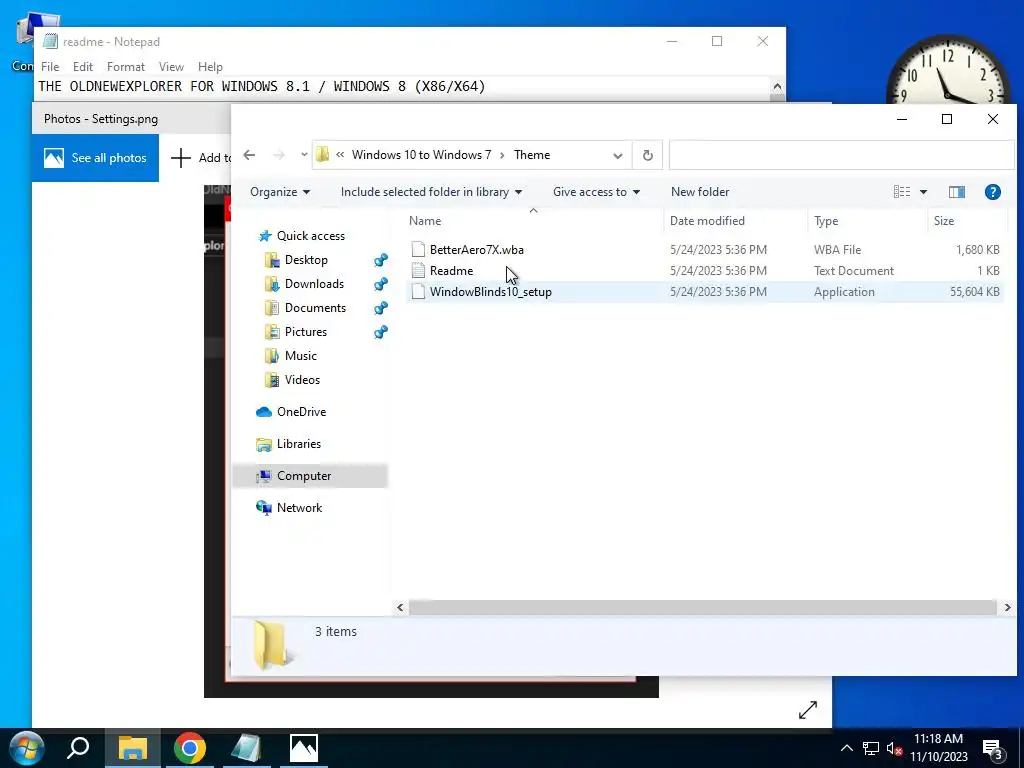Viewport: 1024px width, 768px height.
Task: Open Libraries in navigation pane
Action: coord(298,443)
